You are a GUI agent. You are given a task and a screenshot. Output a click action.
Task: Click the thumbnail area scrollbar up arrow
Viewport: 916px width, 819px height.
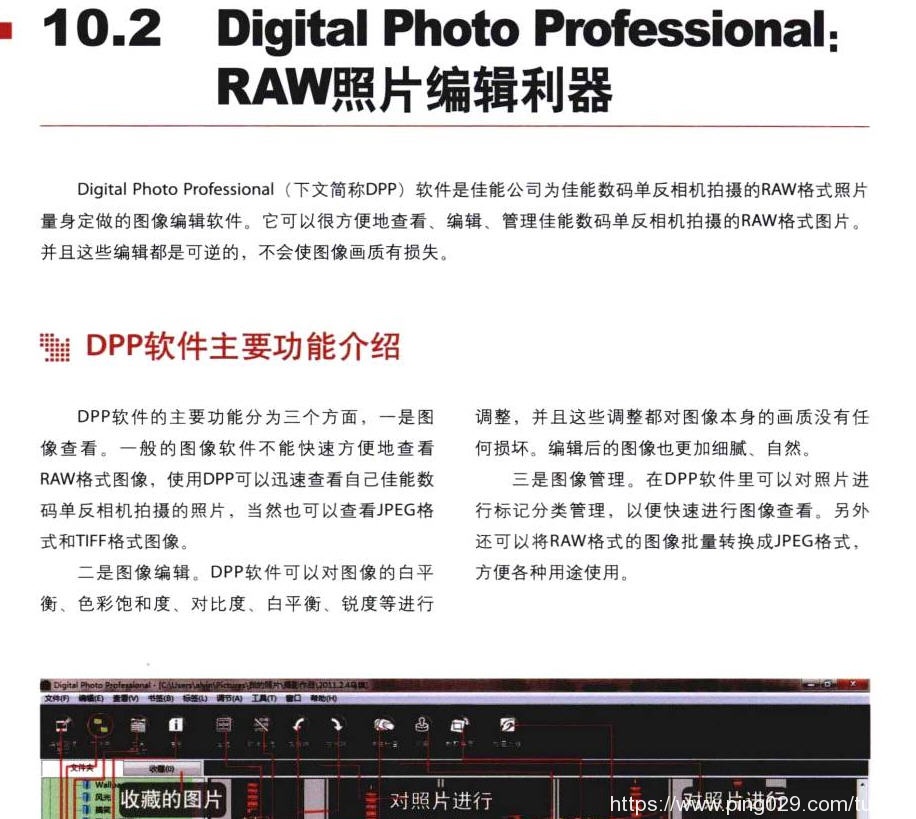863,783
